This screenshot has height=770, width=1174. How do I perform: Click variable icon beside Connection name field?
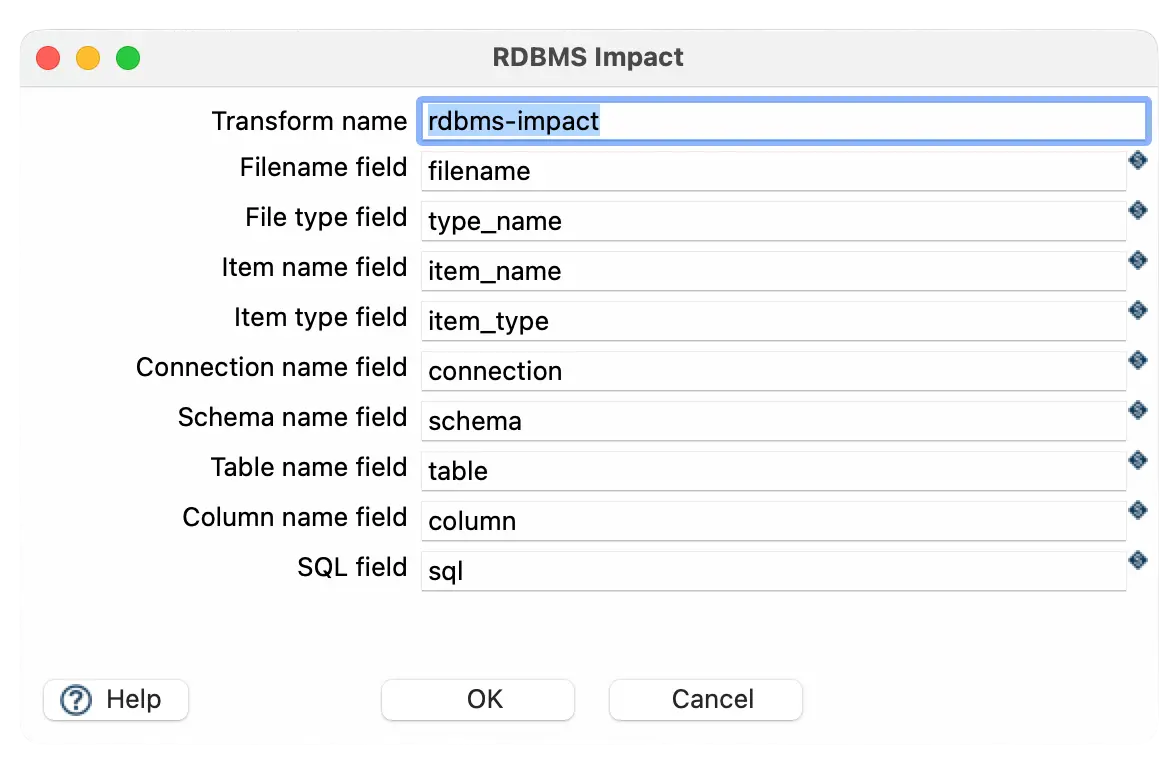[1137, 360]
